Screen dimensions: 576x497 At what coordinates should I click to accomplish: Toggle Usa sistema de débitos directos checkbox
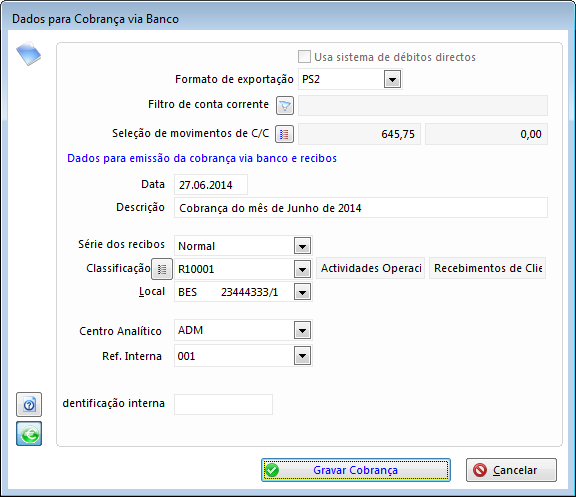point(304,57)
